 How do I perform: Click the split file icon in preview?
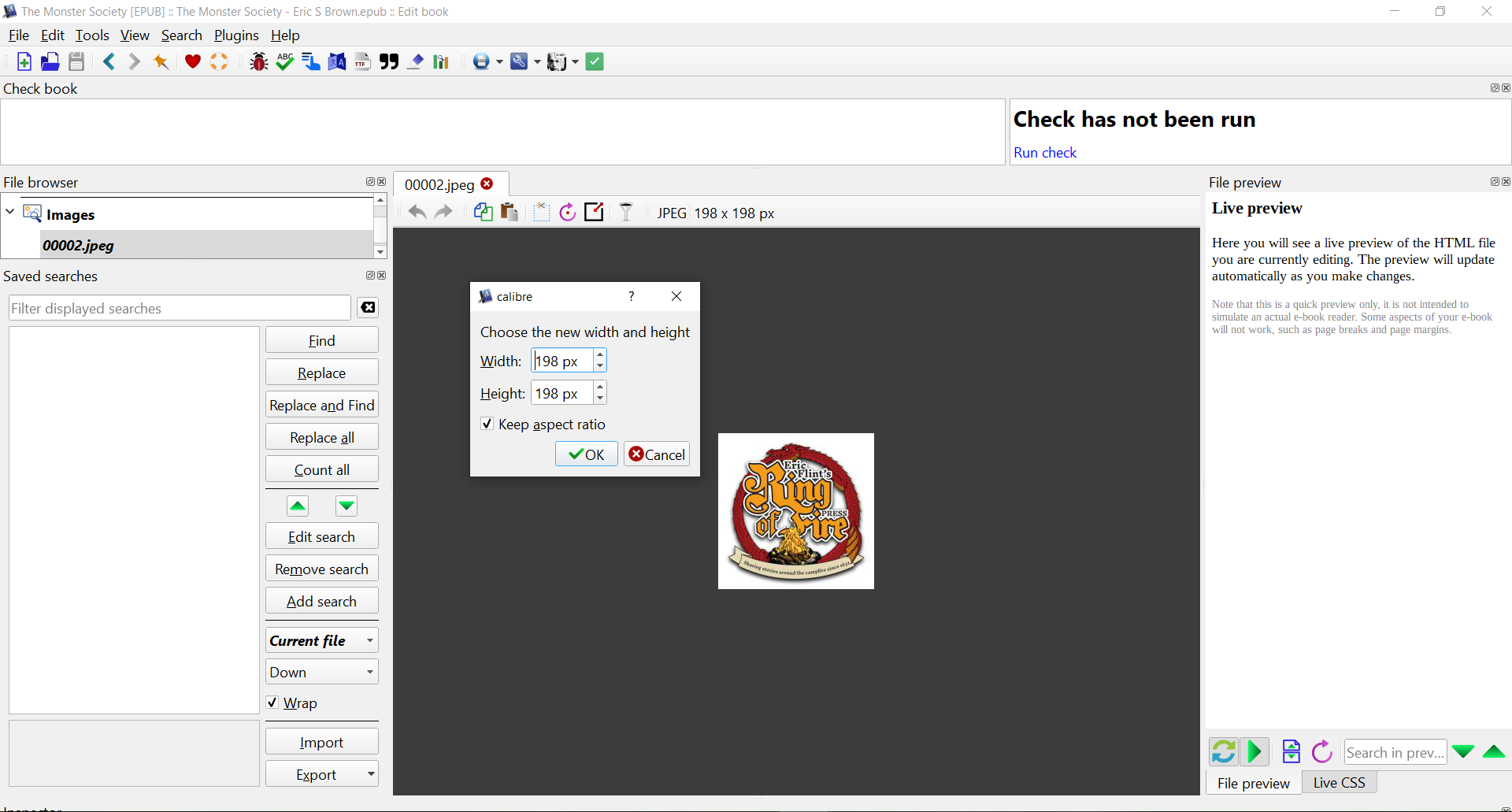pos(1291,751)
